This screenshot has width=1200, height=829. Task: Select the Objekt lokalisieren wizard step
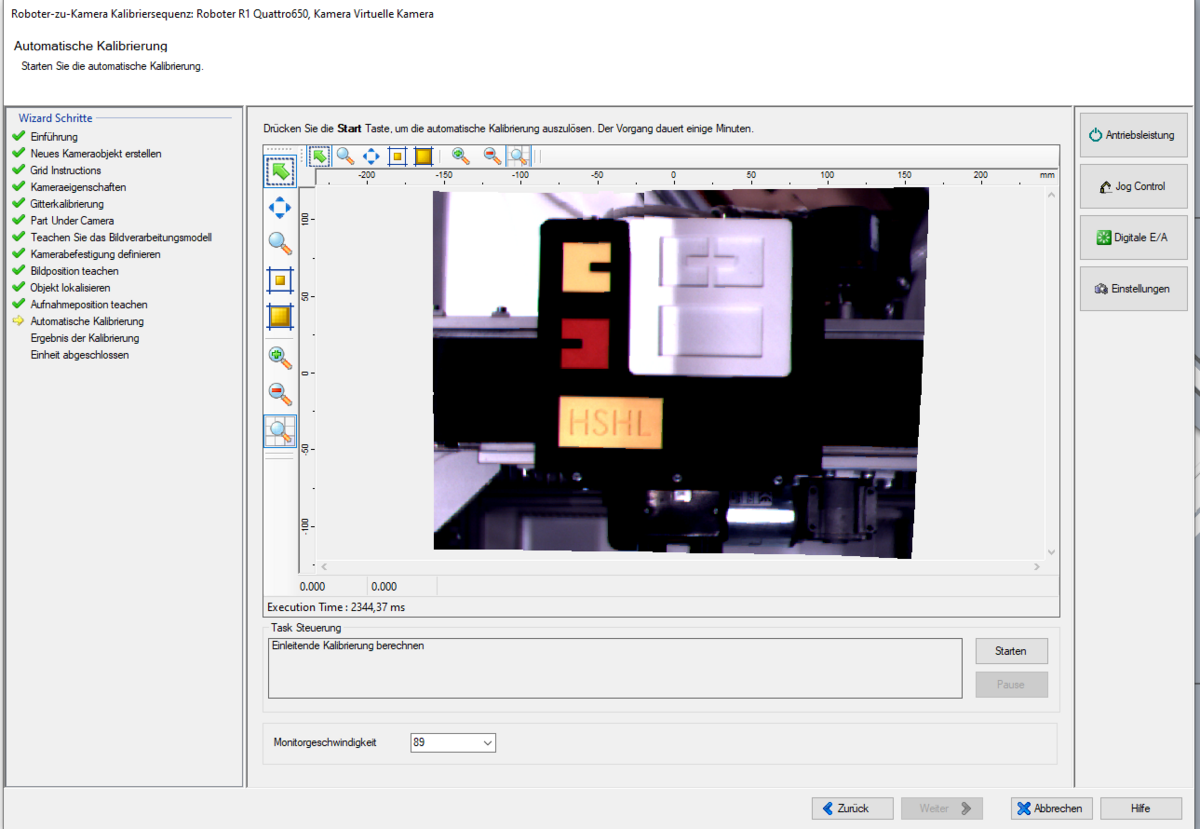point(70,288)
